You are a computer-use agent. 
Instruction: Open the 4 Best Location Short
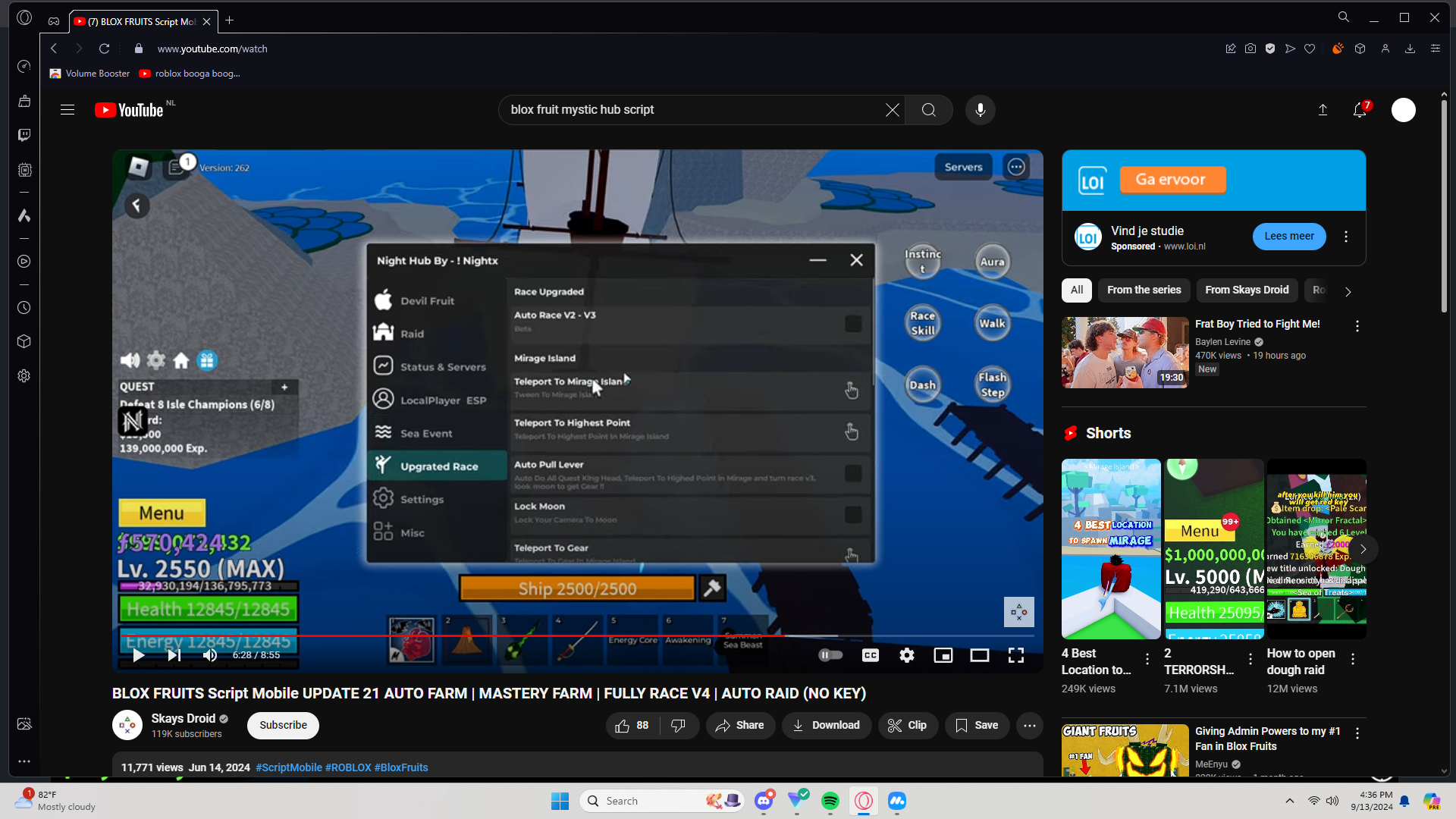1111,549
